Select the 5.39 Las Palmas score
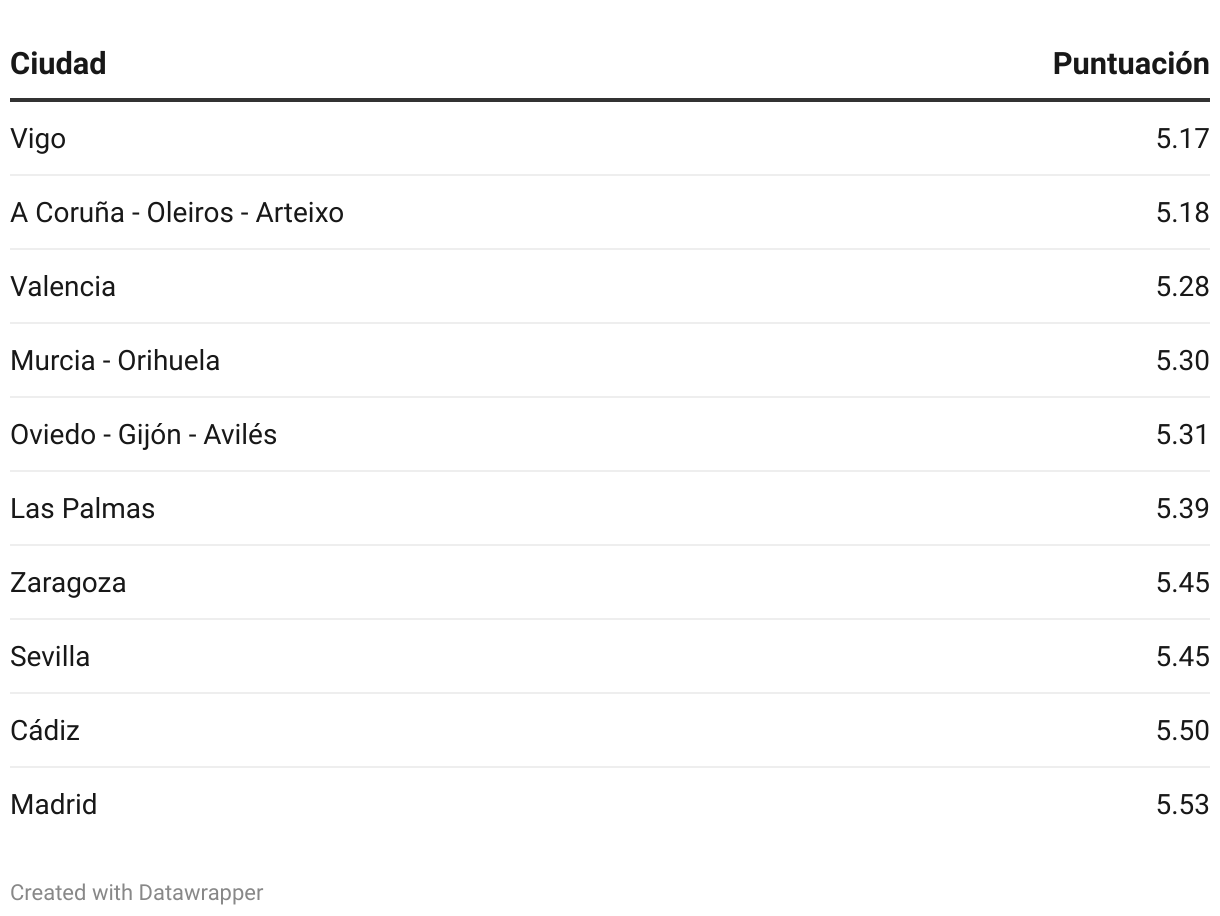Screen dimensions: 1220x916 [x=1183, y=509]
